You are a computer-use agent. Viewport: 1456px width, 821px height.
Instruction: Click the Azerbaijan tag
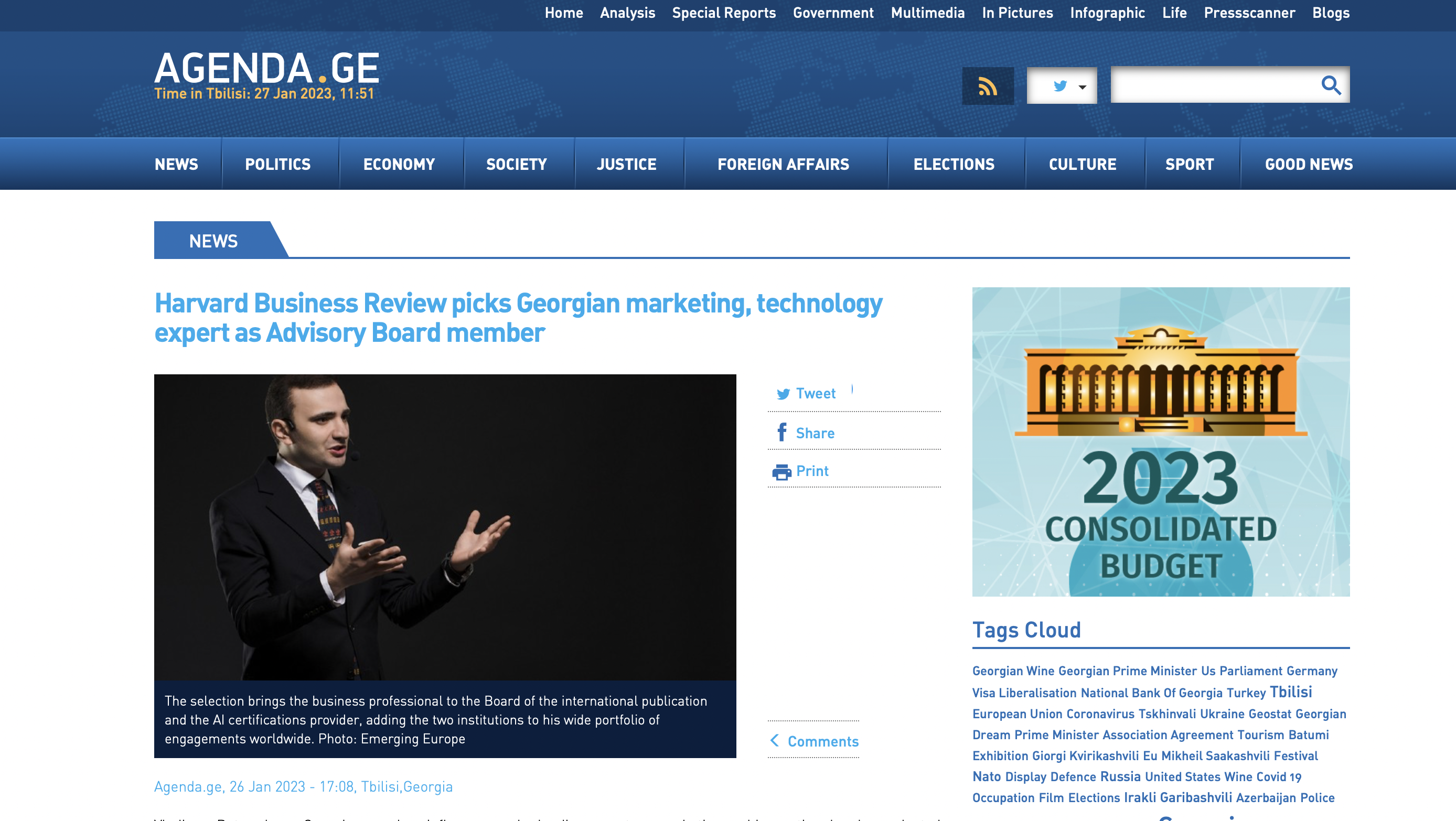pyautogui.click(x=1266, y=798)
